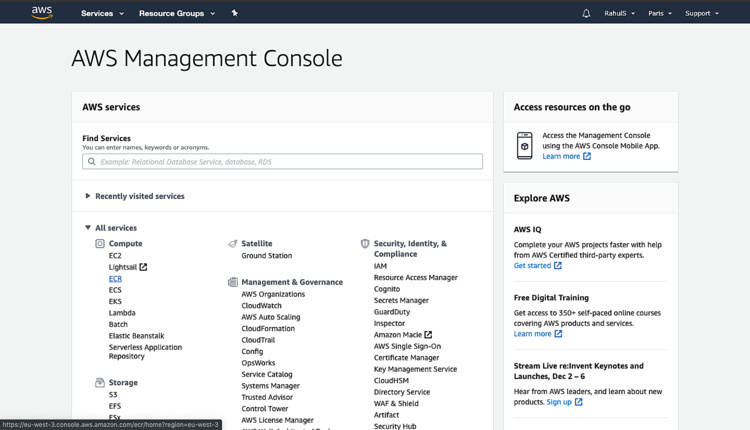Click Learn more under mobile app
This screenshot has height=430, width=750.
(561, 156)
